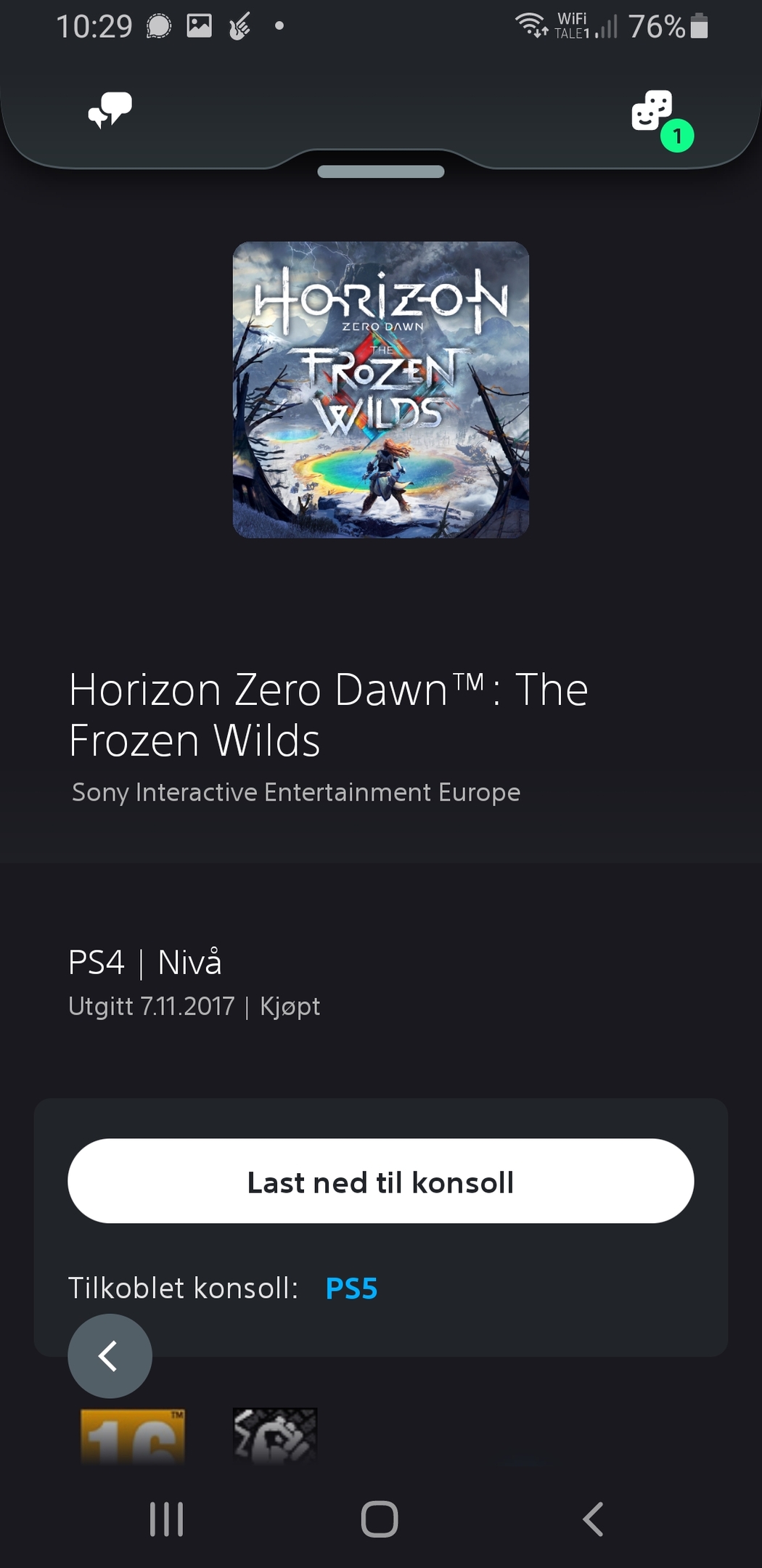762x1568 pixels.
Task: Tap the round back arrow button
Action: point(110,1356)
